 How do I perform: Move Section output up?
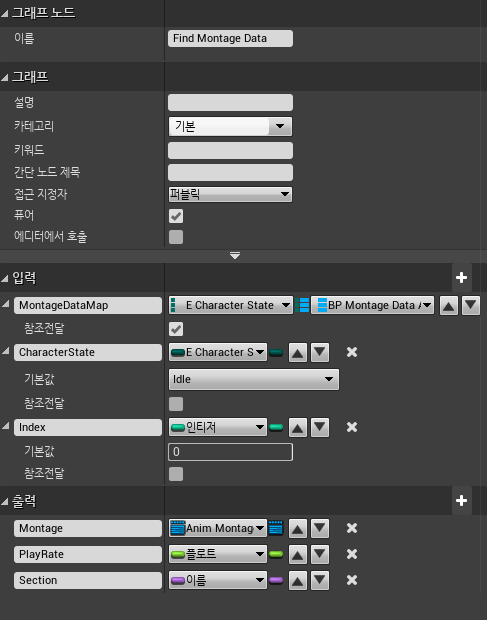point(298,580)
